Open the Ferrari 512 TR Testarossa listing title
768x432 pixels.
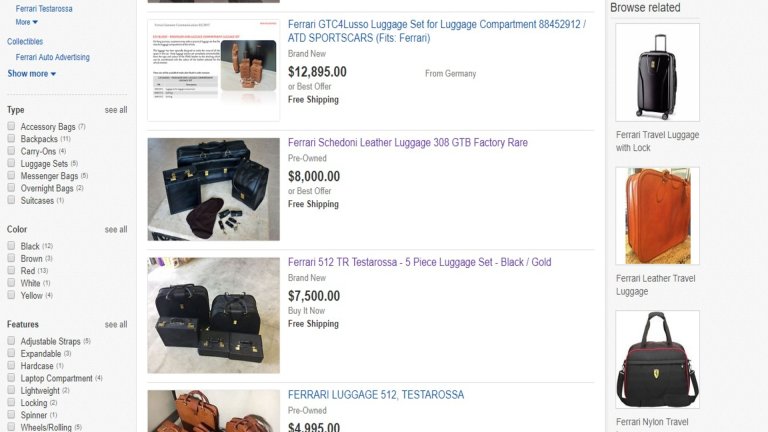(419, 262)
